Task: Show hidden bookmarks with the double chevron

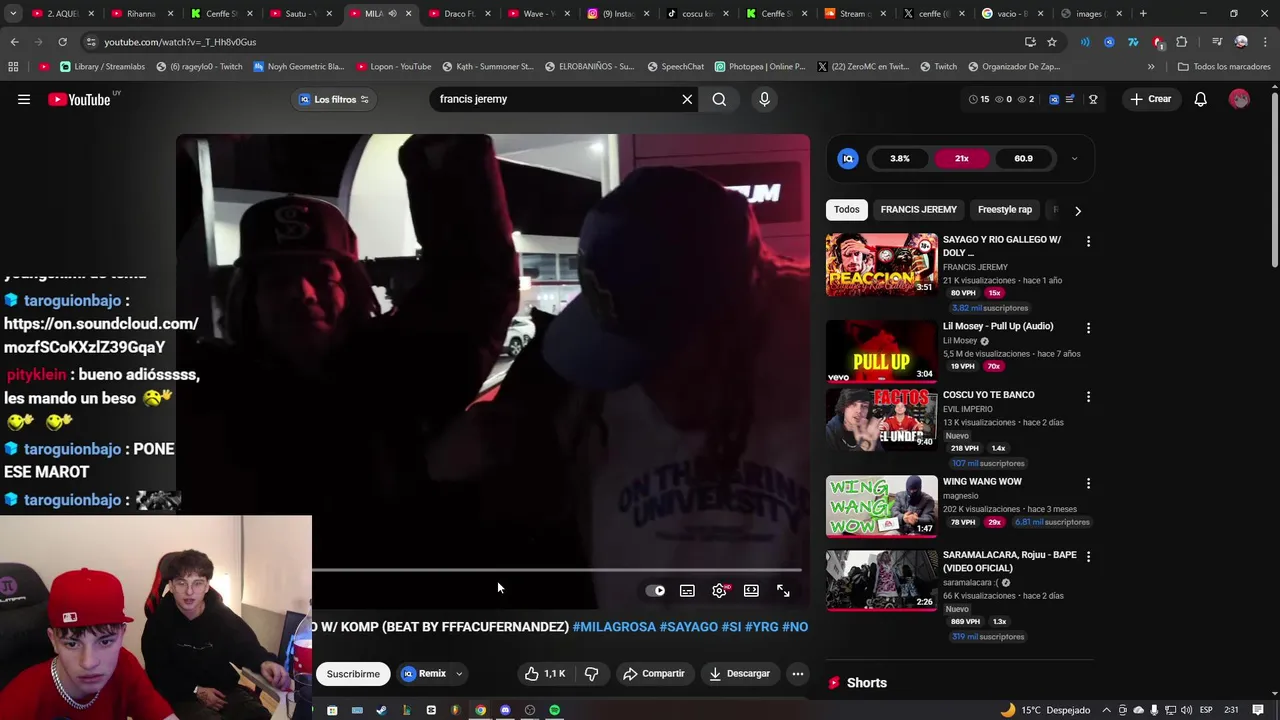Action: pos(1151,67)
